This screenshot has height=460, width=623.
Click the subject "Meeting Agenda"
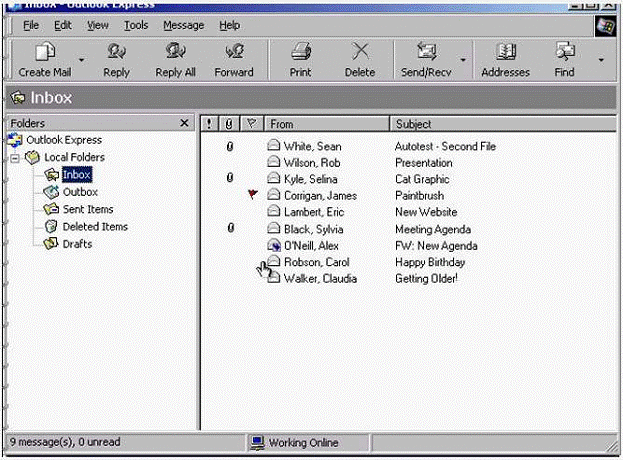point(433,230)
